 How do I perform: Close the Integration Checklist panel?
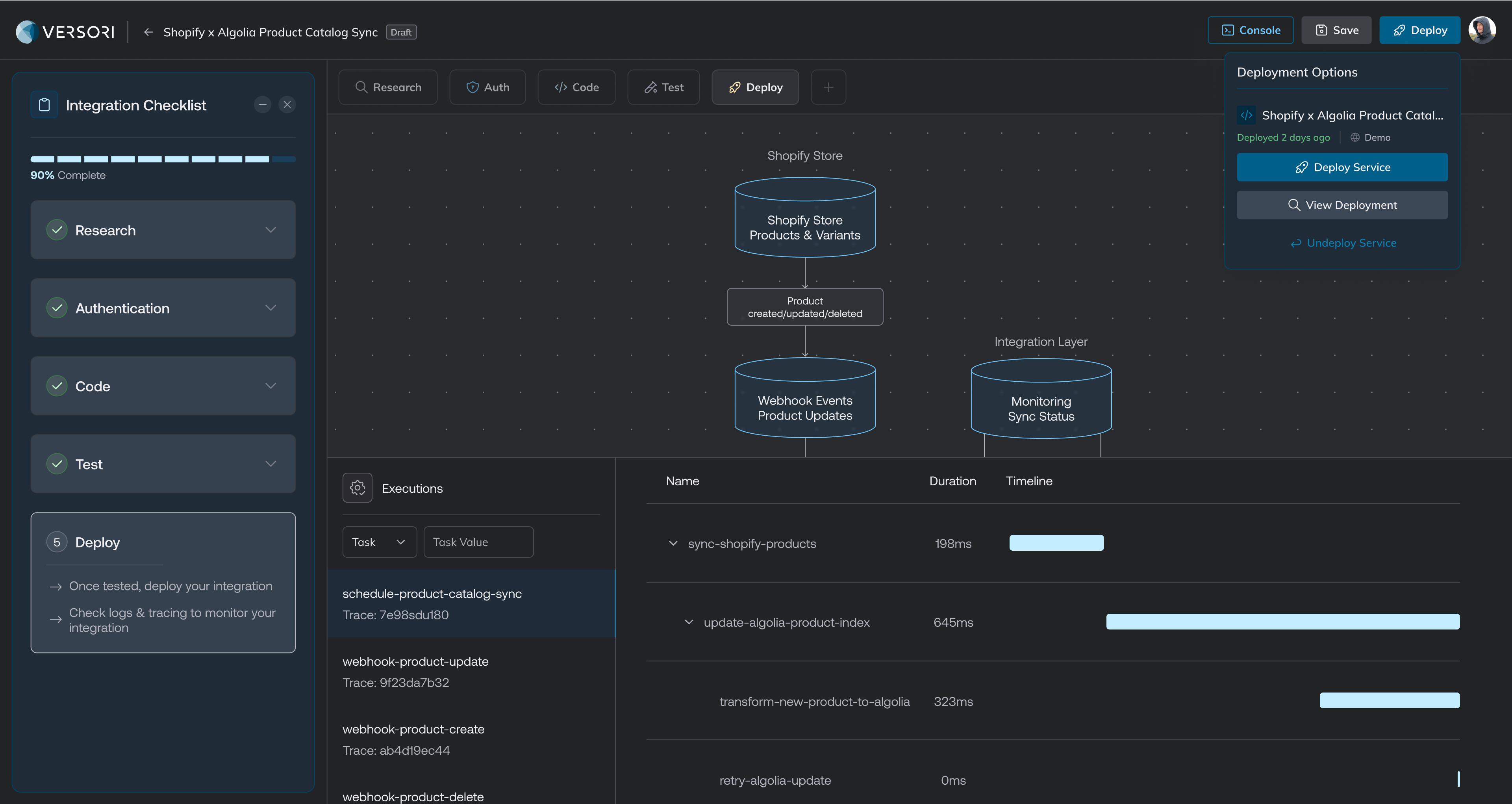(287, 105)
